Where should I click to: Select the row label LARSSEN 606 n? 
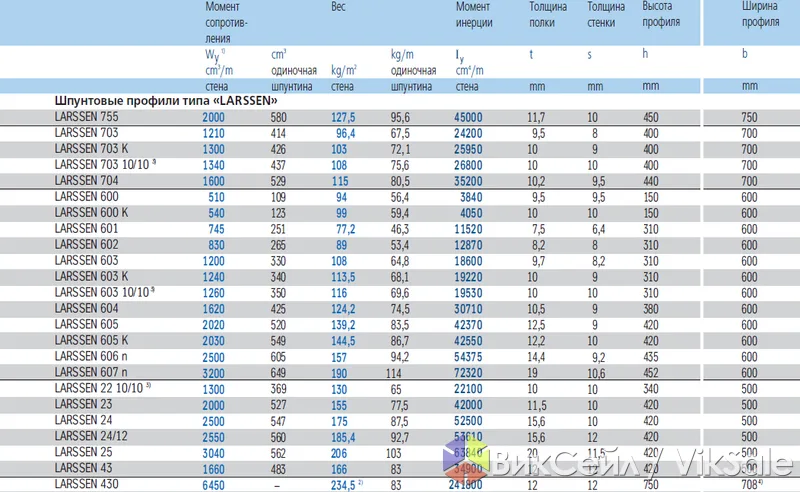(x=91, y=356)
